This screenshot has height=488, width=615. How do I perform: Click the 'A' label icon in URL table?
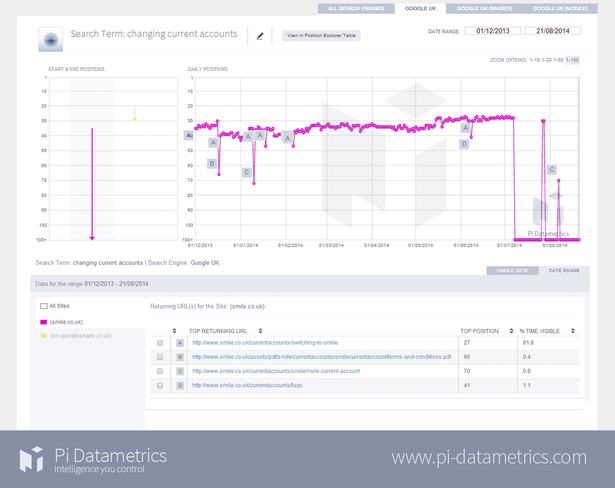[x=179, y=342]
